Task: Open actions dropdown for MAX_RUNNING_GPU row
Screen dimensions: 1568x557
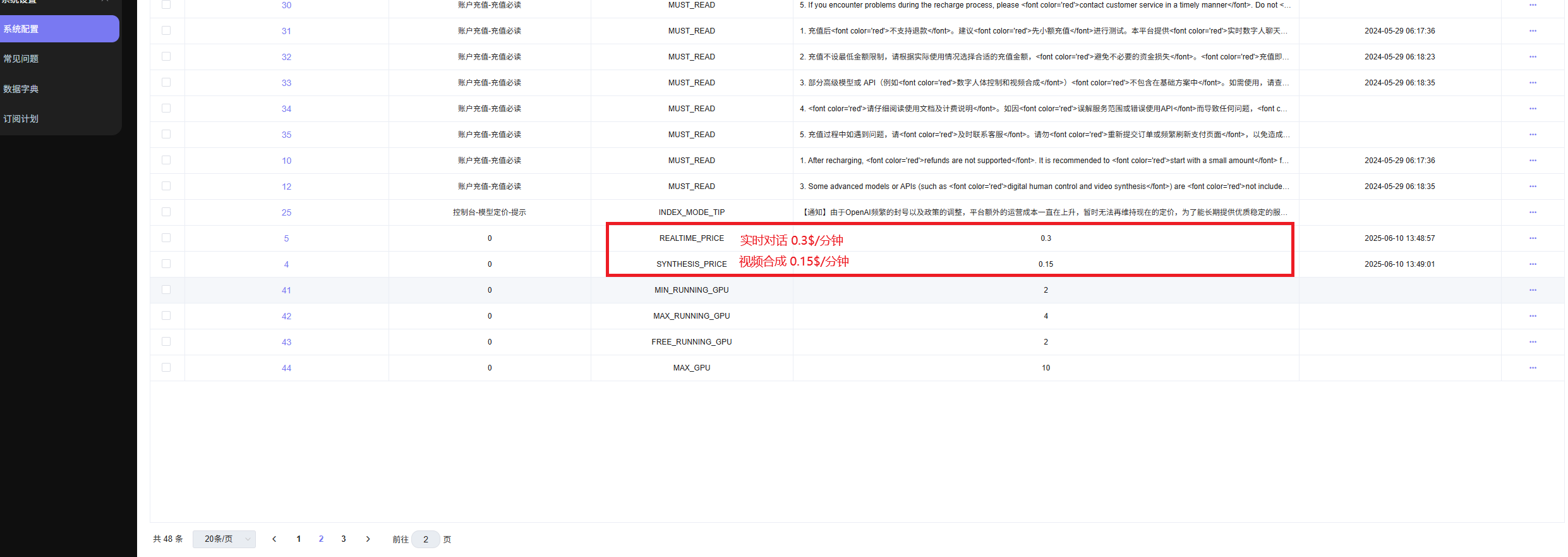Action: click(x=1532, y=316)
